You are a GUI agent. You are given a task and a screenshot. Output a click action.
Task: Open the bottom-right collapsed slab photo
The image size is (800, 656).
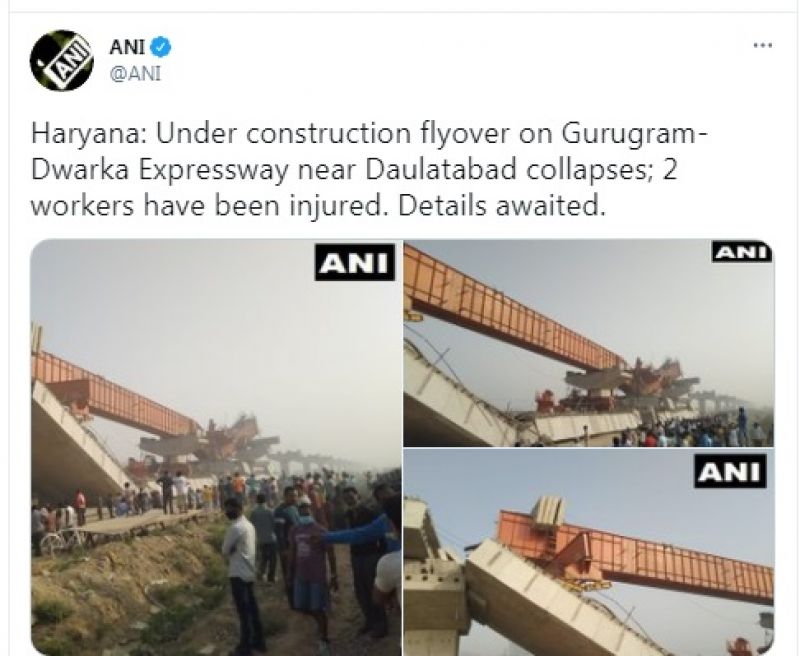pos(589,552)
